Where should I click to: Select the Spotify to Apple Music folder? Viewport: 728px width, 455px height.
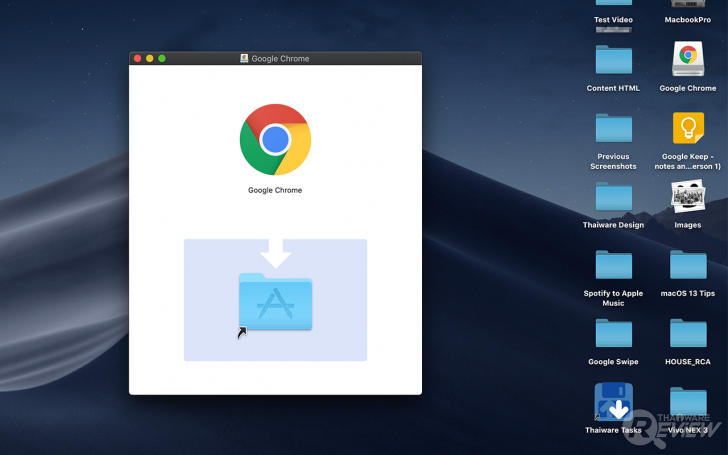pyautogui.click(x=614, y=265)
